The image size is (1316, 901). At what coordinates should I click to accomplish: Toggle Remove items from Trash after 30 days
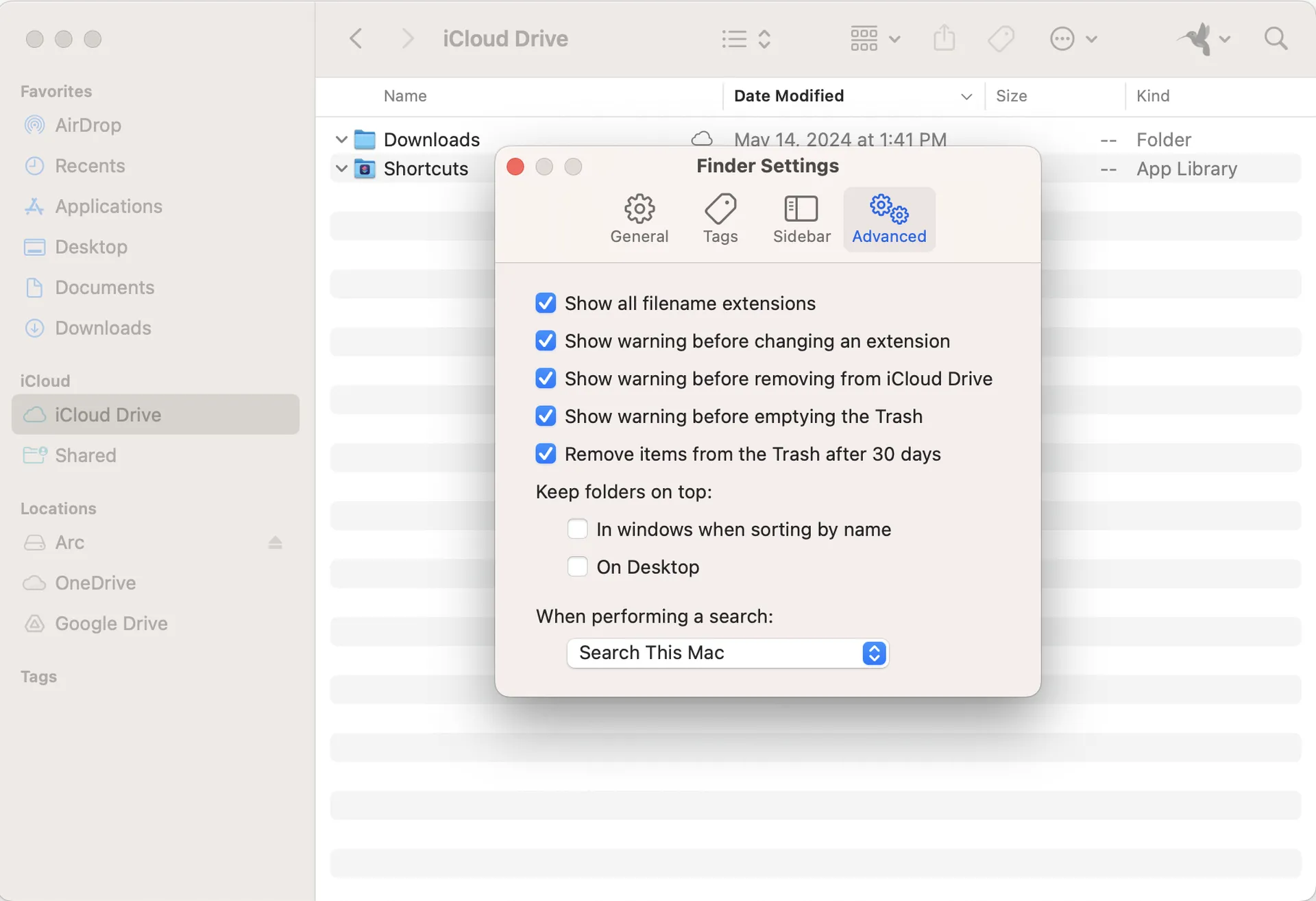pos(546,454)
